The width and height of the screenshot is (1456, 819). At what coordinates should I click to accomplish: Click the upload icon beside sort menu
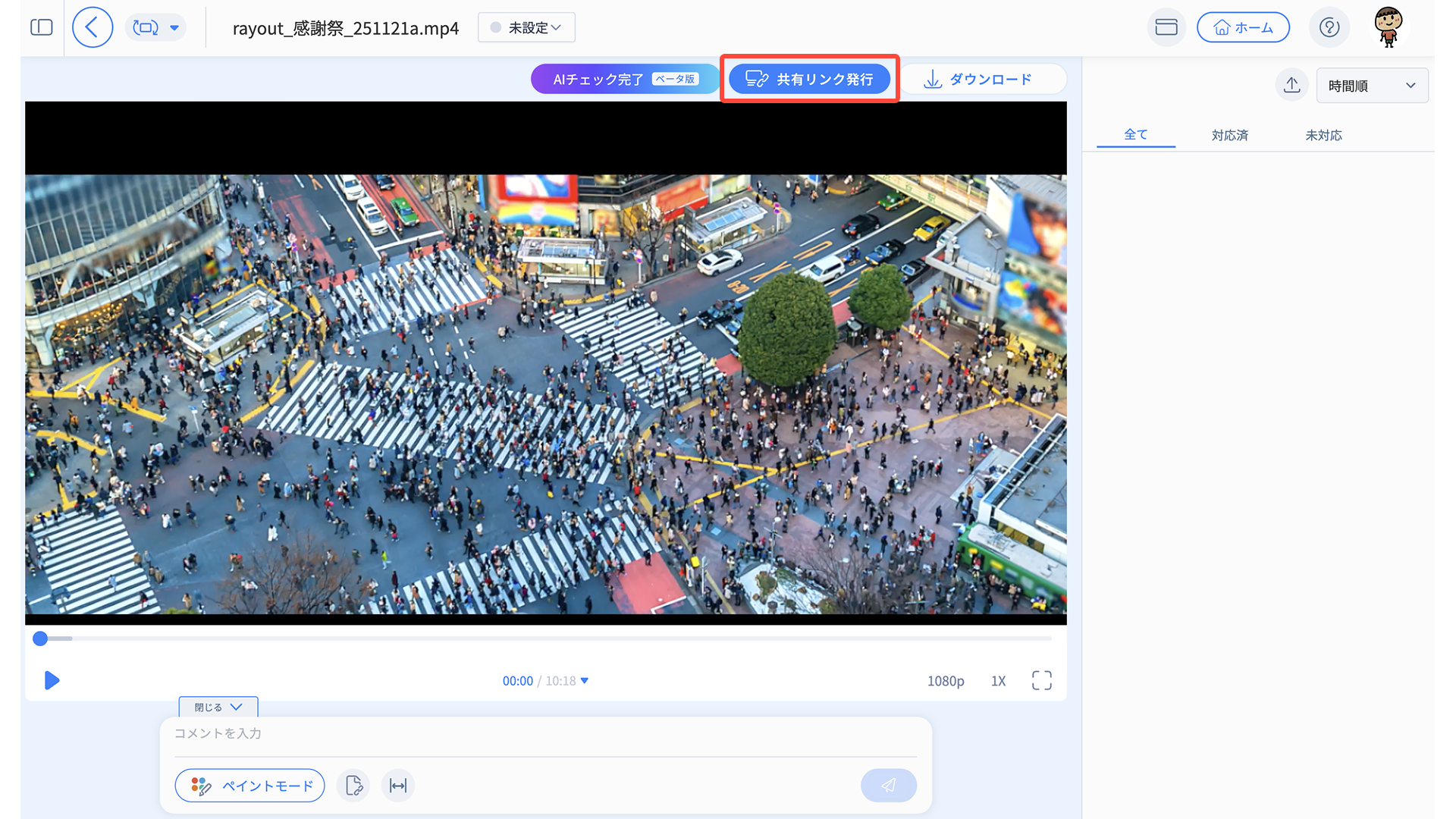(x=1291, y=85)
